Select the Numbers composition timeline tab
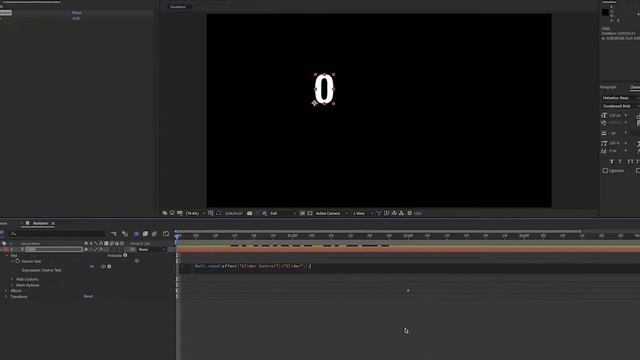640x360 pixels. pos(40,223)
